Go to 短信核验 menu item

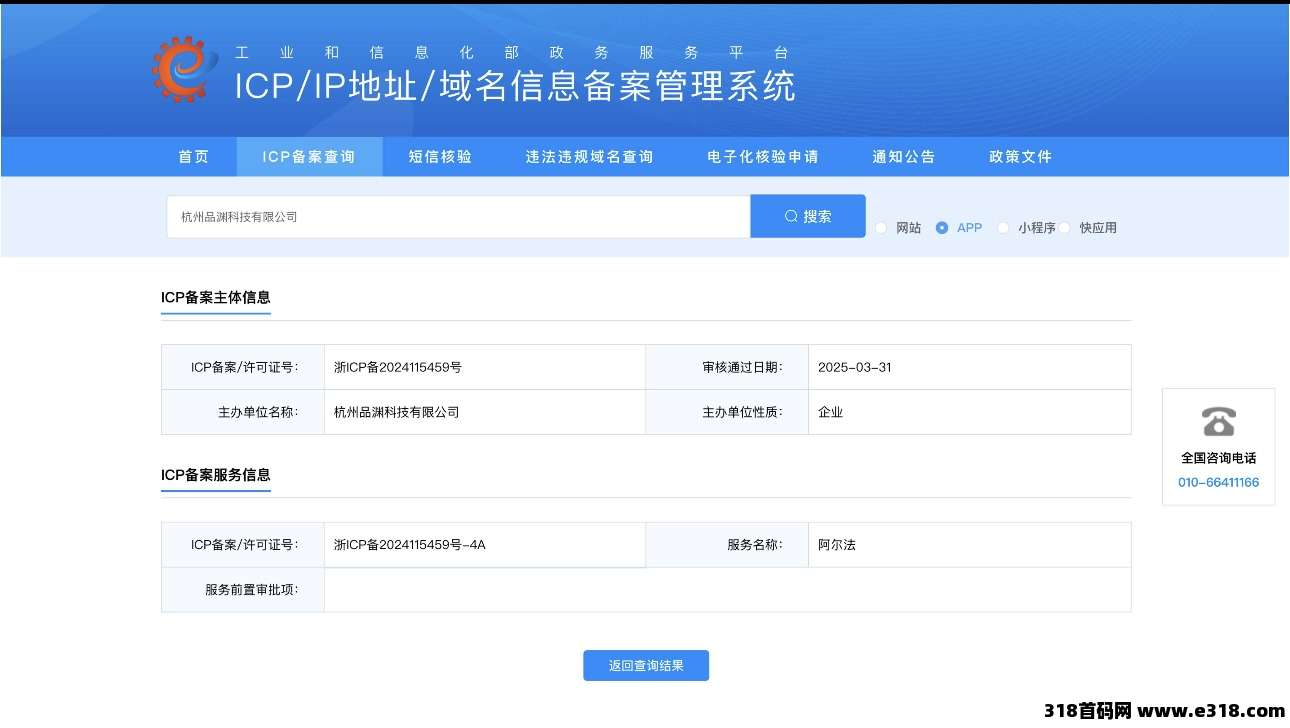click(440, 157)
